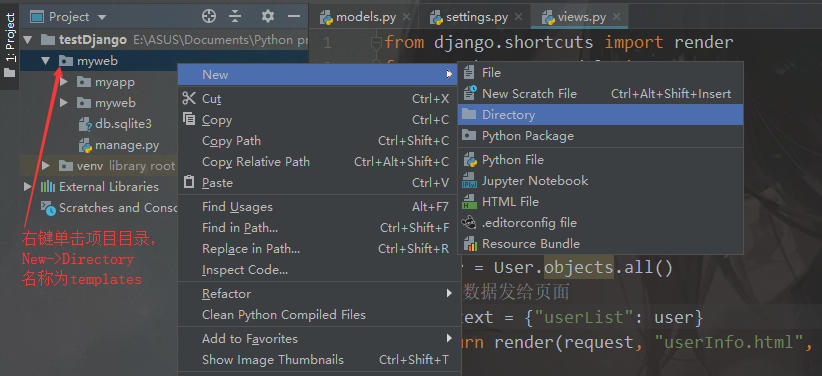
Task: Close the settings.py tab
Action: click(518, 17)
